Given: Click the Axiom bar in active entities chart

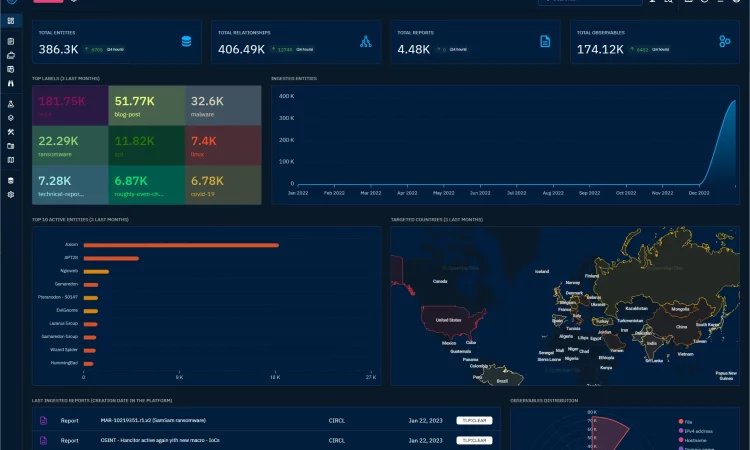Looking at the screenshot, I should (x=181, y=245).
